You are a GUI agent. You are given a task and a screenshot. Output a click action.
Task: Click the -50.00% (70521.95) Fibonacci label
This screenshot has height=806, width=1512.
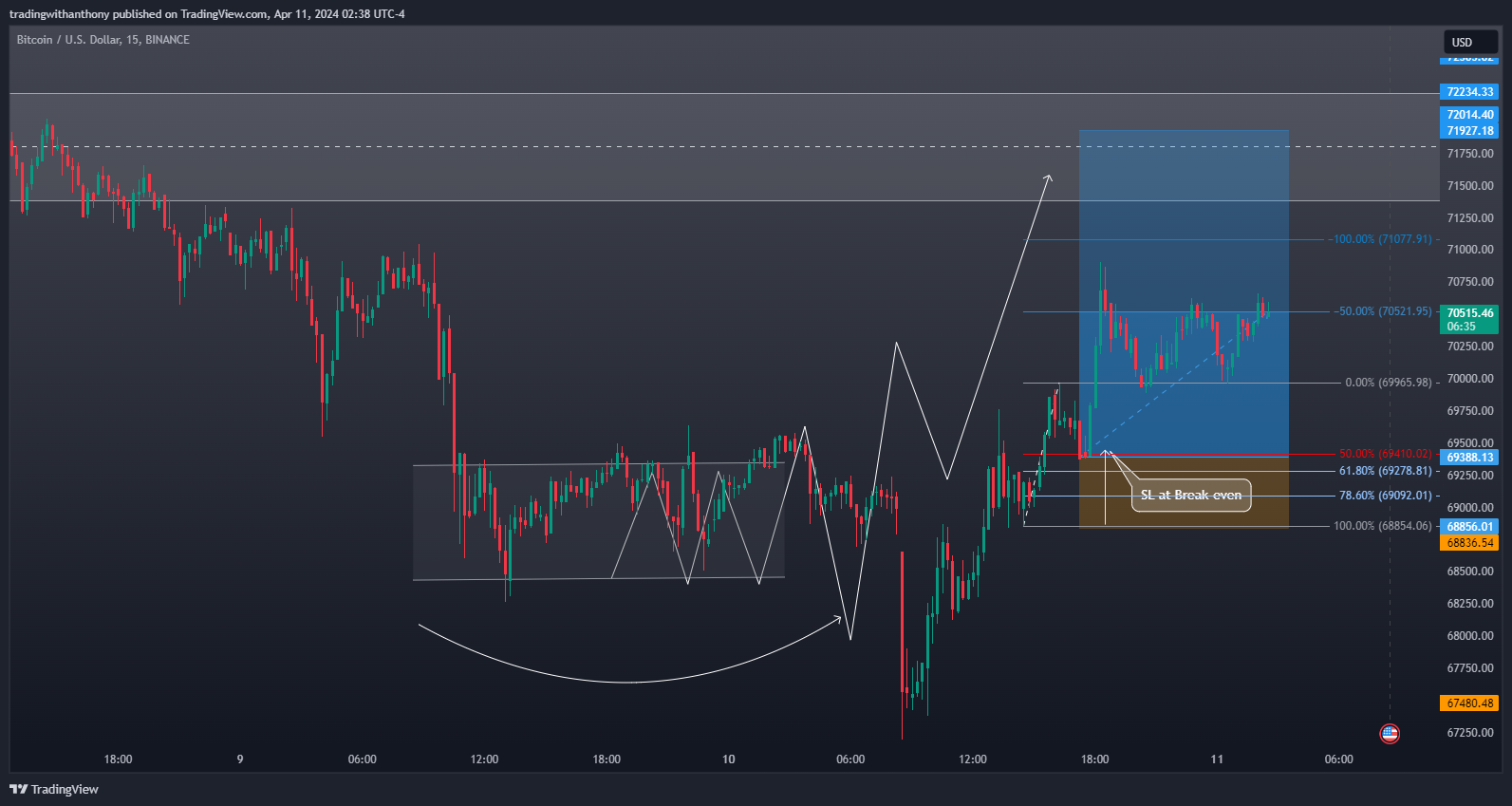point(1382,311)
